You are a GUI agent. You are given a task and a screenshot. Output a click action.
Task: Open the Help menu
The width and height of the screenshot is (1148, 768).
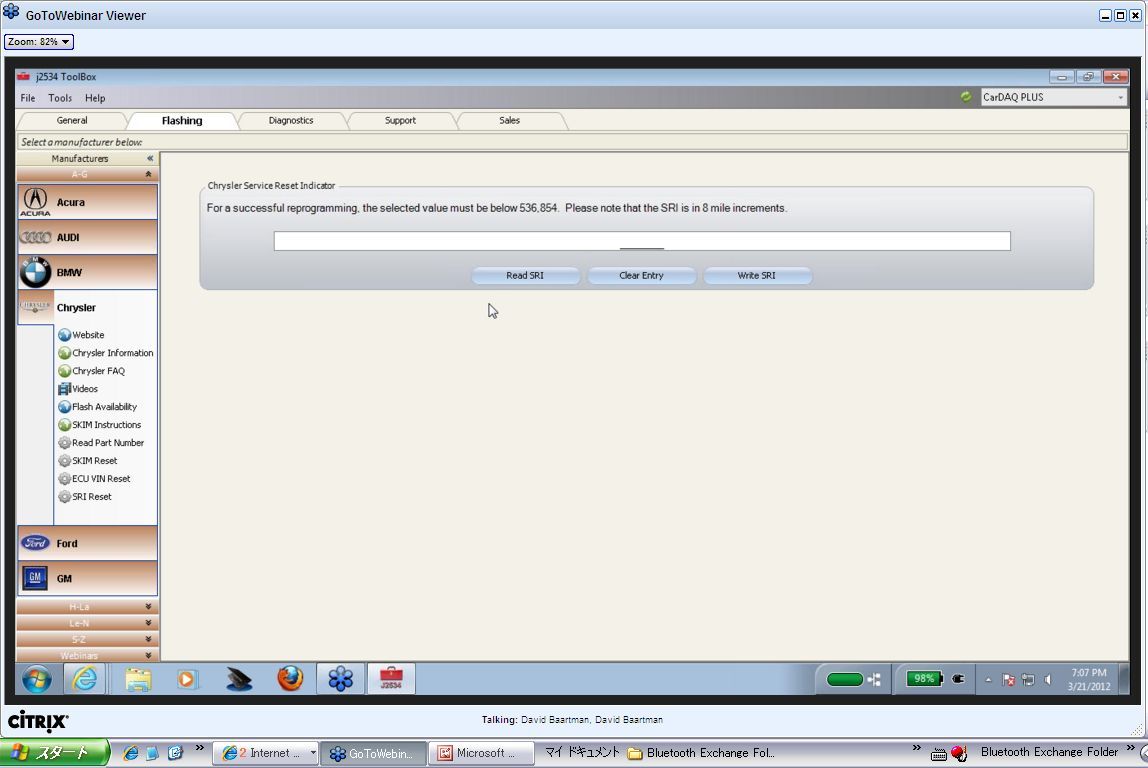95,97
